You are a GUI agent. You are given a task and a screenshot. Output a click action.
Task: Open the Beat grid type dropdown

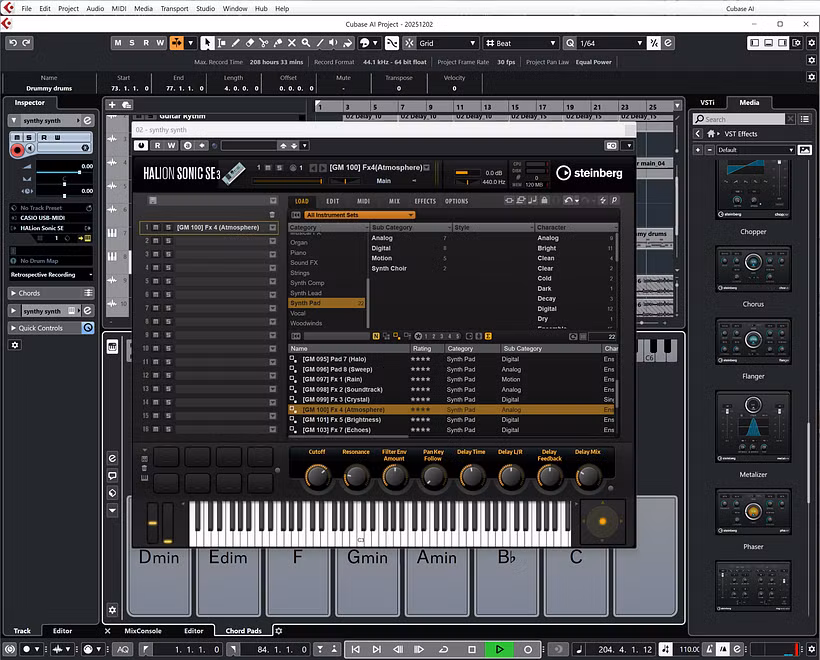[521, 43]
